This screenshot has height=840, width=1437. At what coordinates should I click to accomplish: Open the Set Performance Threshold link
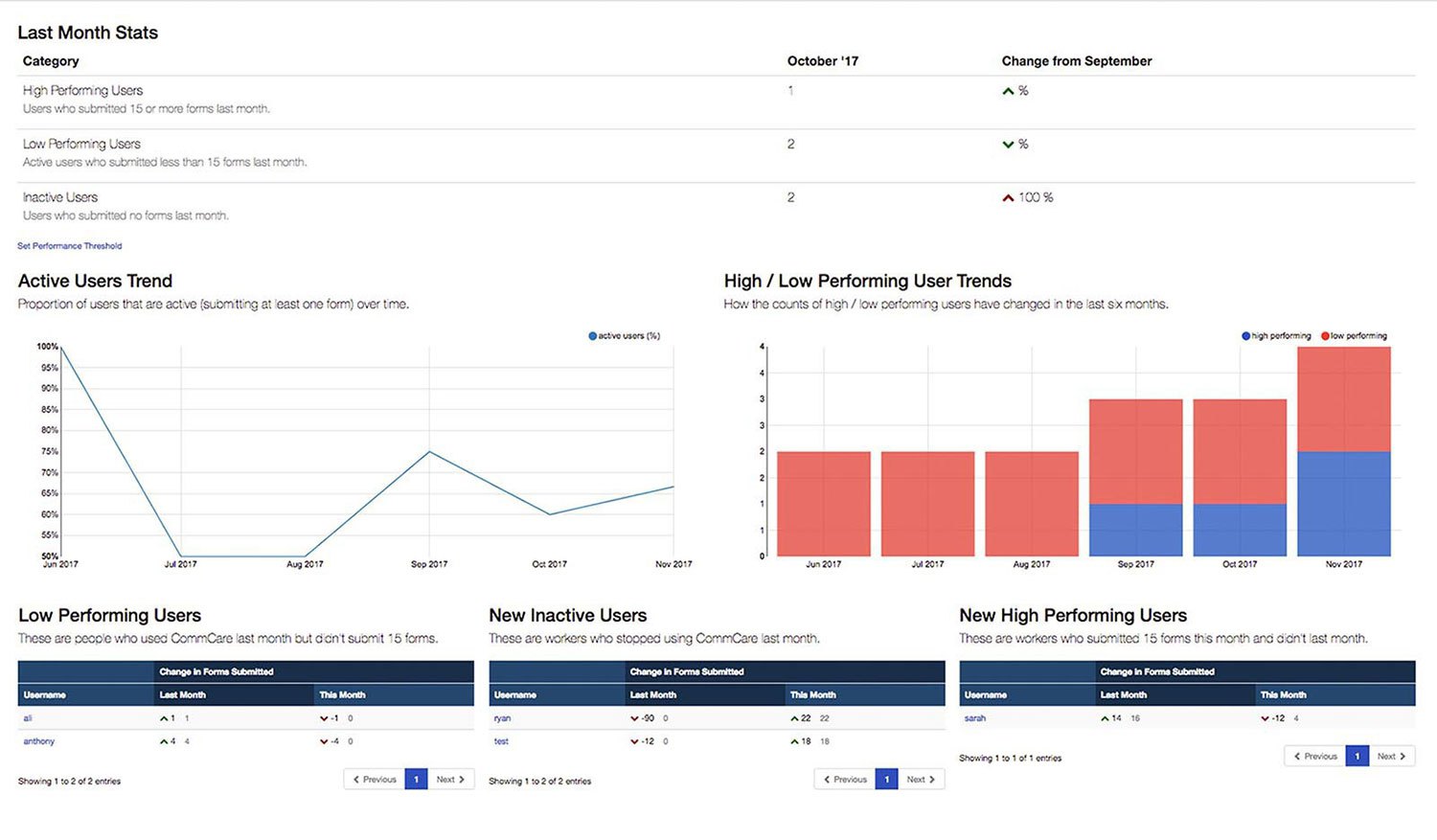70,246
